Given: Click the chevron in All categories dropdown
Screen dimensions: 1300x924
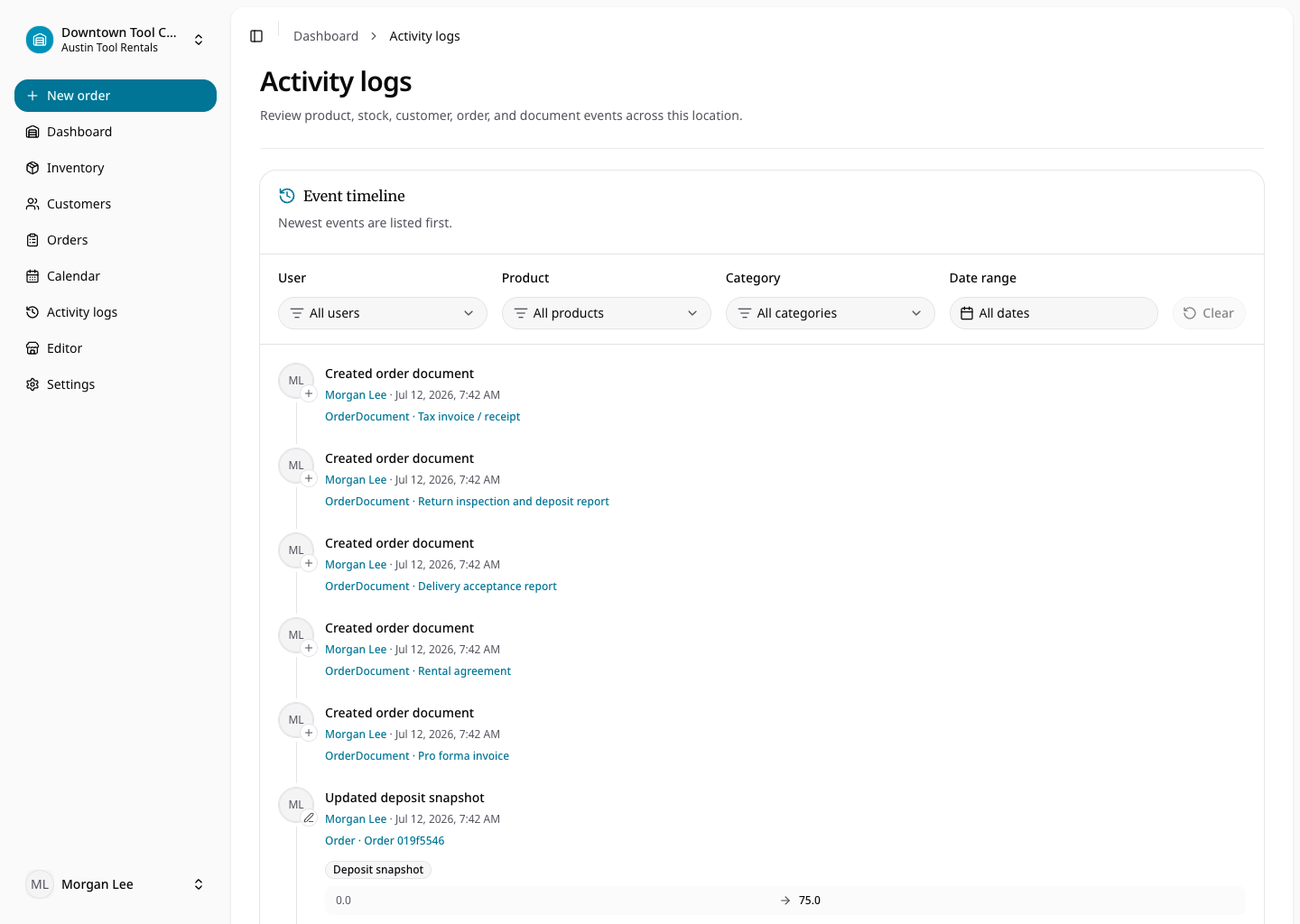Looking at the screenshot, I should pyautogui.click(x=916, y=313).
